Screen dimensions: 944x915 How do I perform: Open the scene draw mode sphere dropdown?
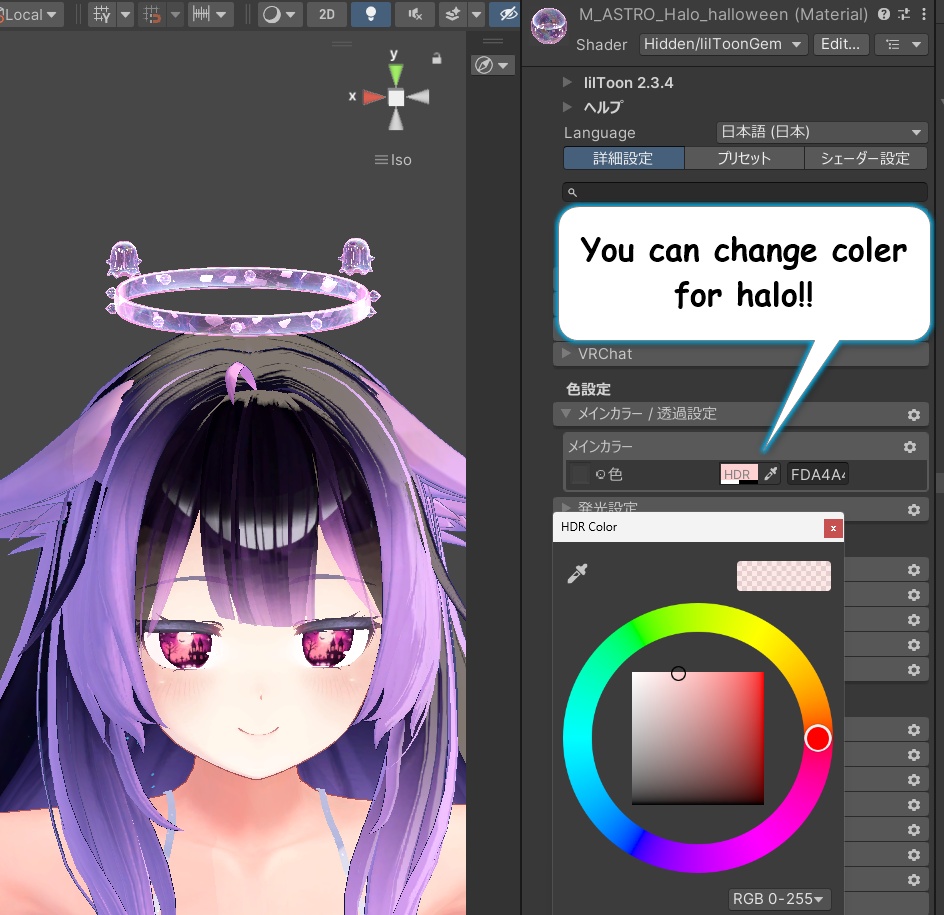pyautogui.click(x=280, y=14)
